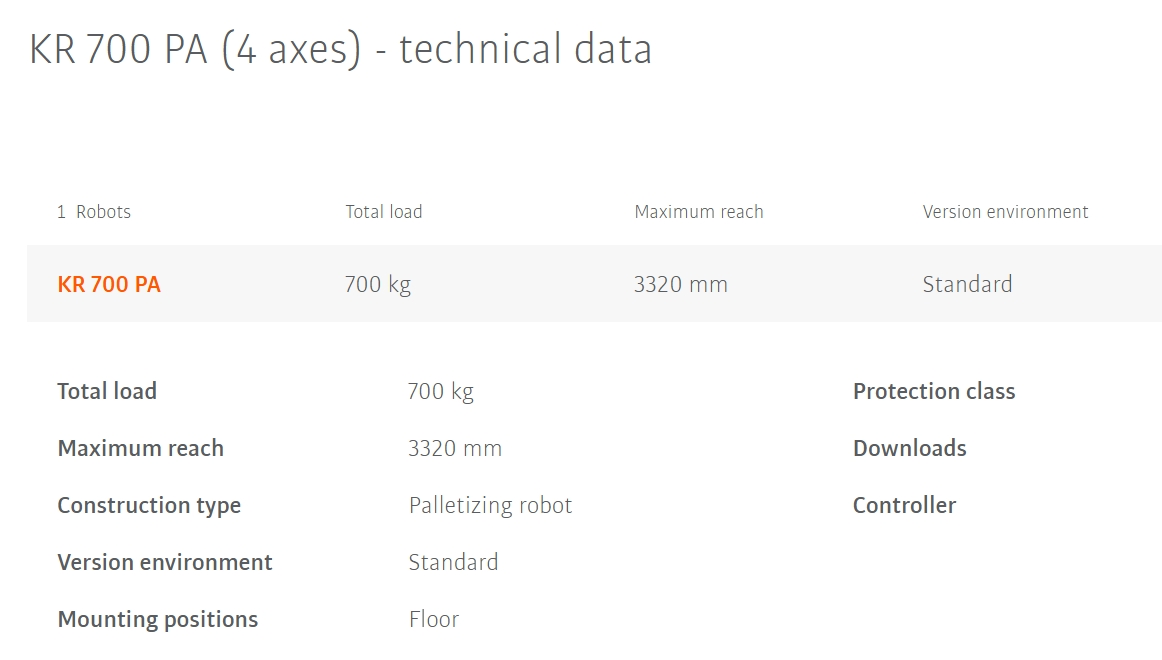Viewport: 1162px width, 660px height.
Task: Click the 'Maximum reach' table column header
Action: tap(699, 212)
